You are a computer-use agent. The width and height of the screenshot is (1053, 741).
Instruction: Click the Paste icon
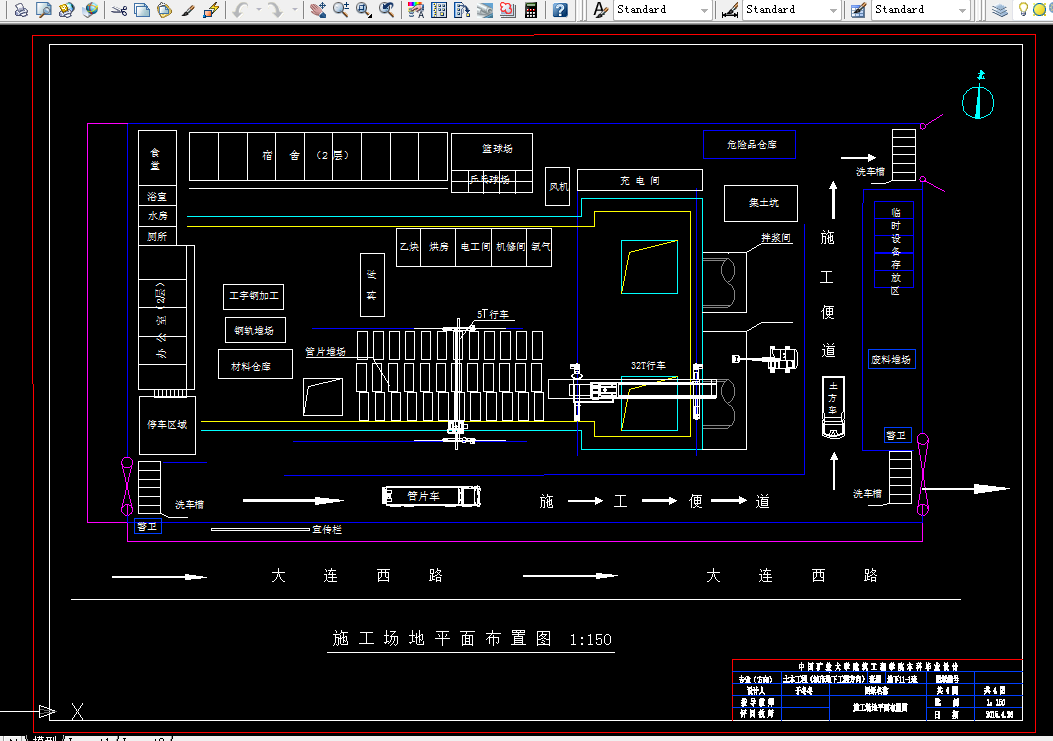164,9
